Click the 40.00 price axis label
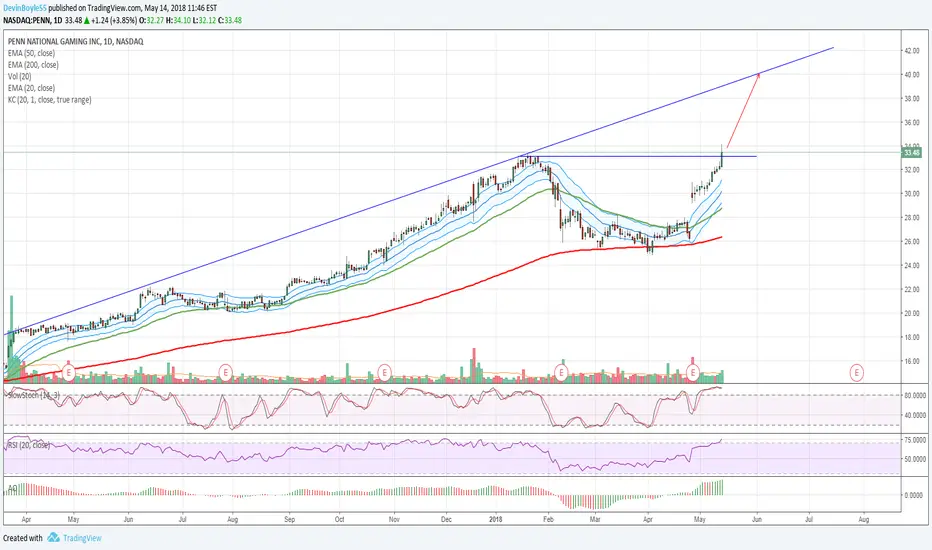The image size is (932, 550). (912, 75)
